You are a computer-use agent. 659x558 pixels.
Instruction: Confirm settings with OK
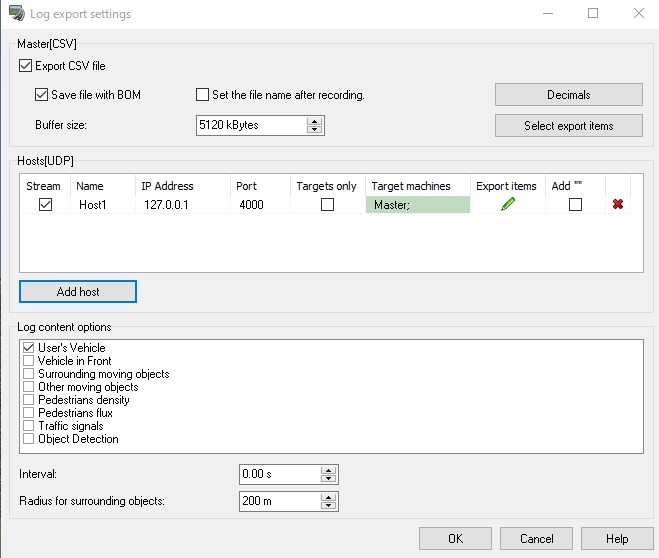(455, 539)
